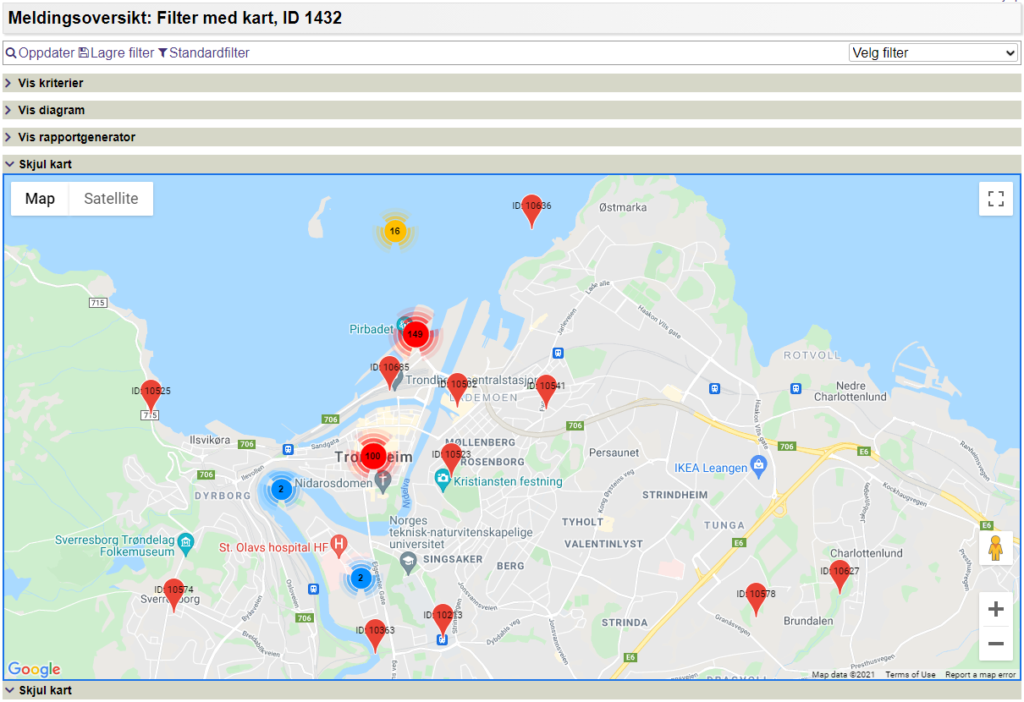The height and width of the screenshot is (702, 1024).
Task: Switch to the Satellite view tab
Action: (111, 199)
